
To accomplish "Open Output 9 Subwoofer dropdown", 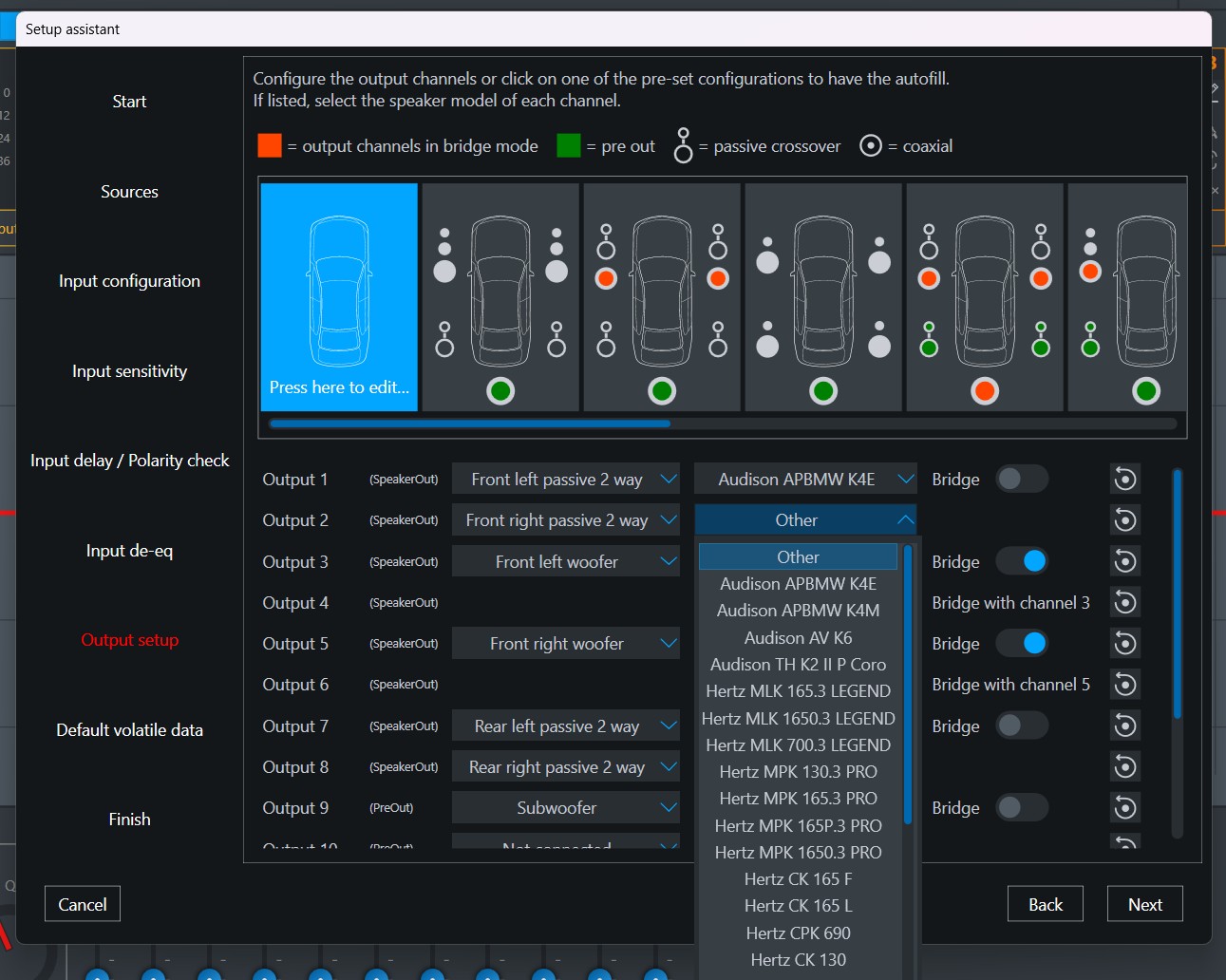I will [566, 807].
